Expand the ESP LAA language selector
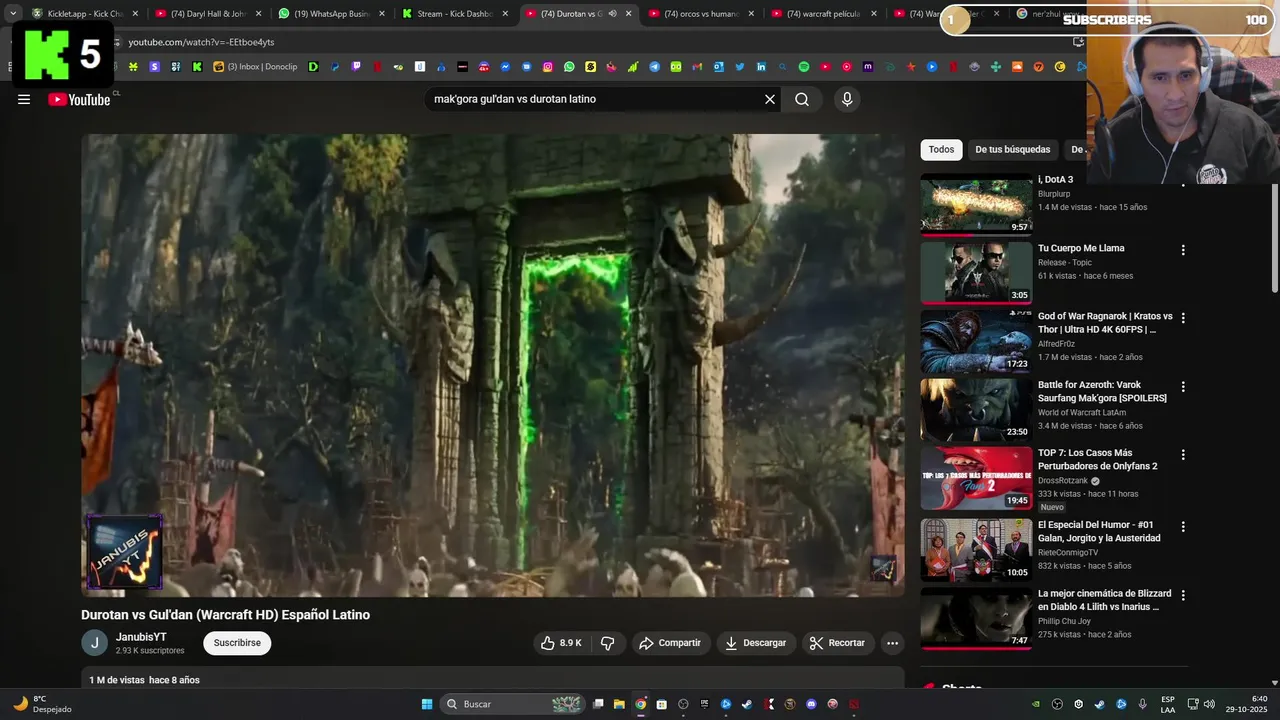This screenshot has width=1280, height=720. point(1168,704)
